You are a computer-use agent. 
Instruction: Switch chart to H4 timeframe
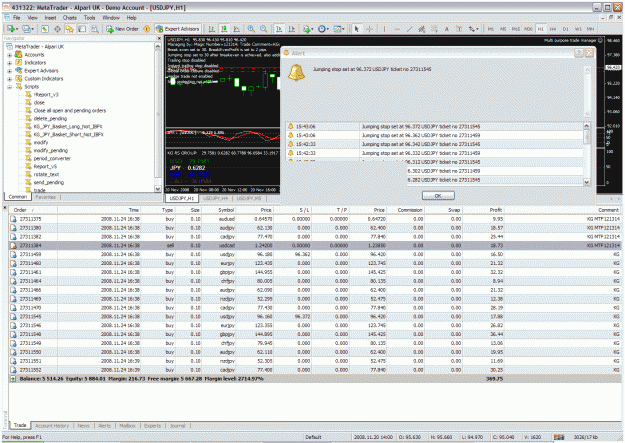(553, 29)
